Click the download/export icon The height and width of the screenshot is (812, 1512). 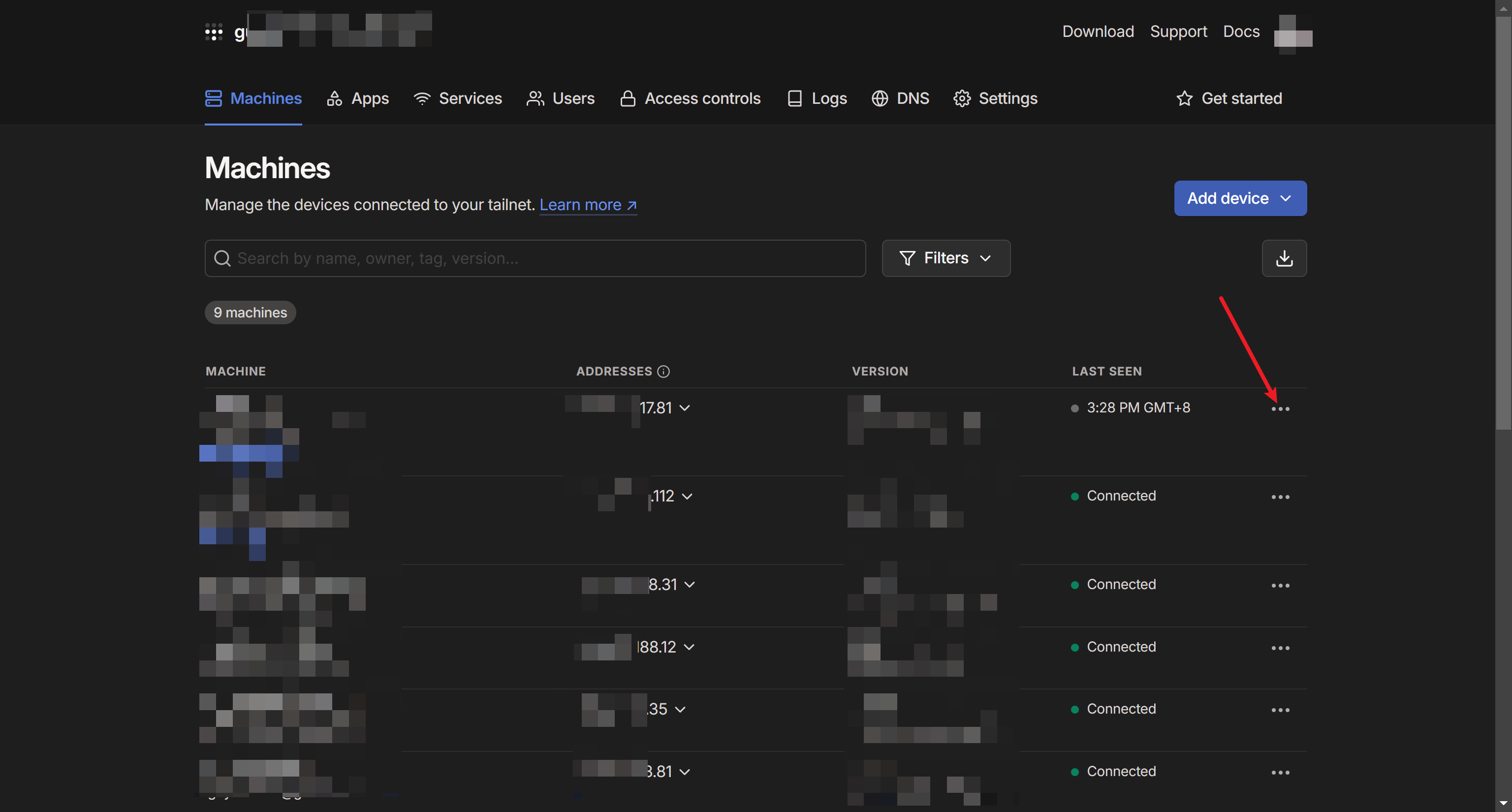pos(1284,258)
